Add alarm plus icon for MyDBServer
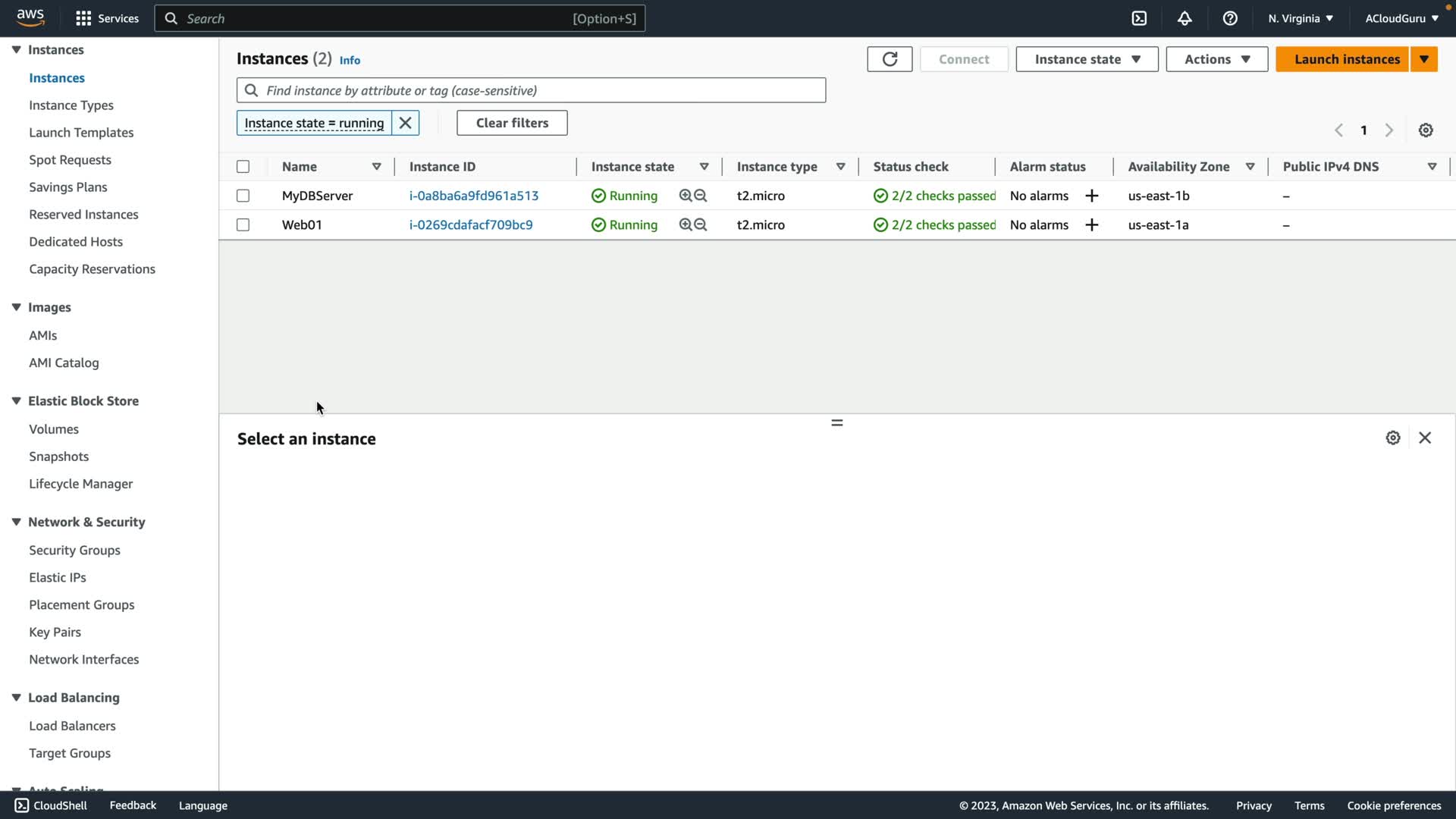The image size is (1456, 819). (1092, 196)
